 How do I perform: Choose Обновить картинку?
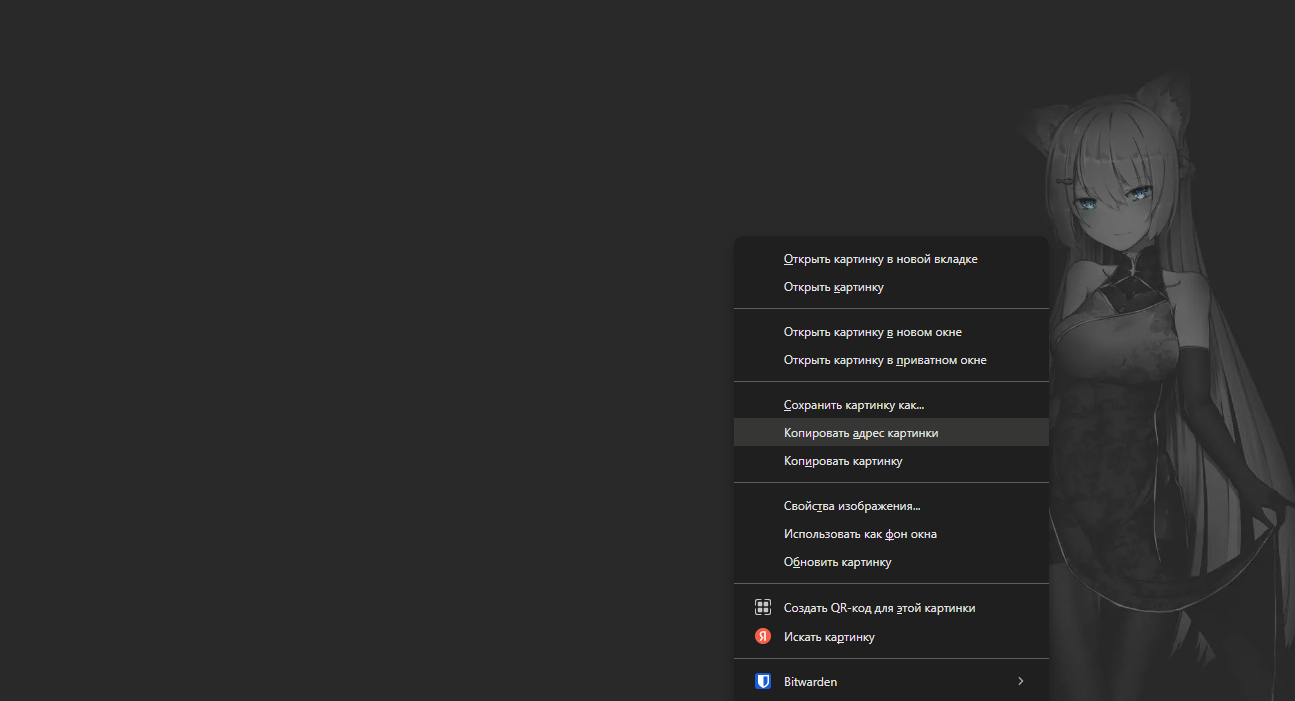[x=891, y=562]
